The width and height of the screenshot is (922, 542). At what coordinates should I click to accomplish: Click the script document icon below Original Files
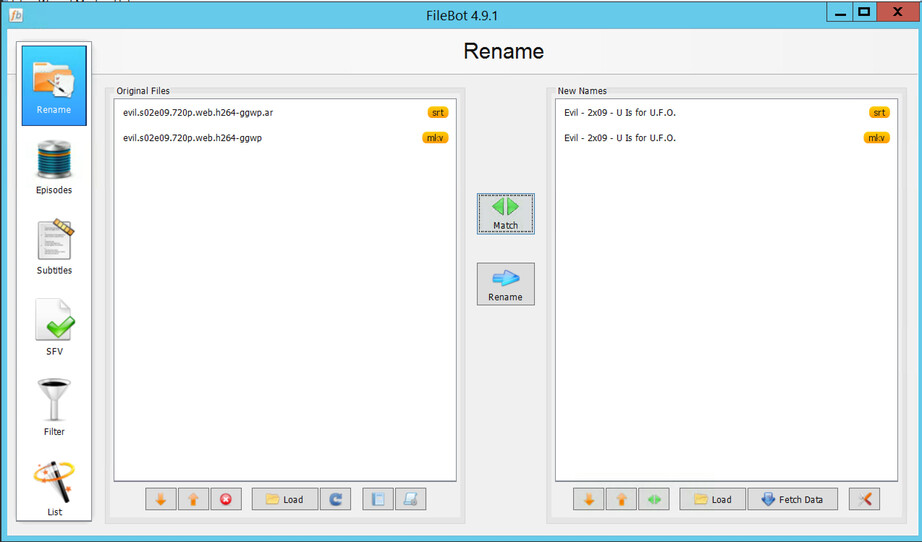410,500
